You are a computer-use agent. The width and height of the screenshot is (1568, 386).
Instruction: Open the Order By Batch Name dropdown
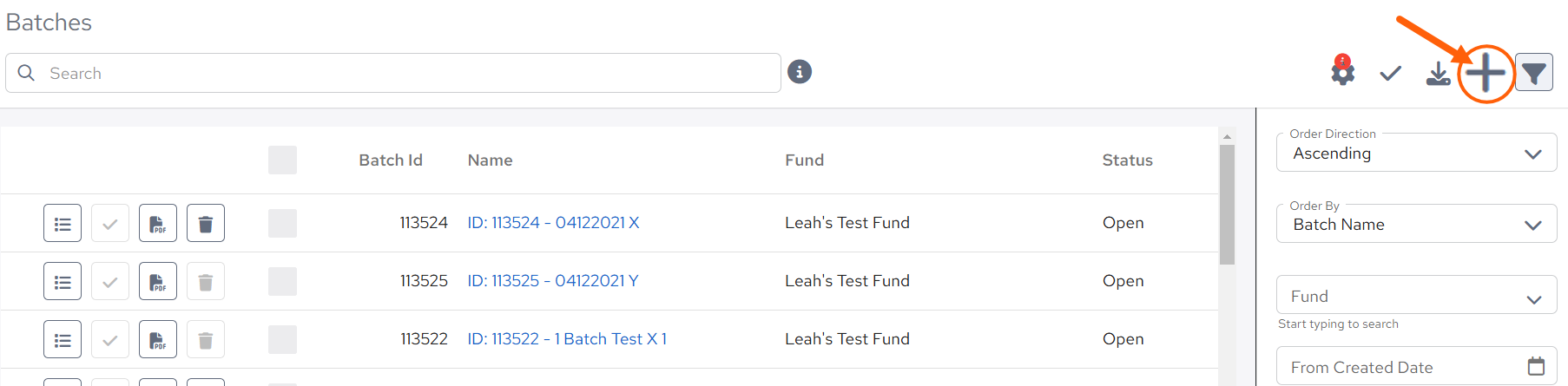1416,224
